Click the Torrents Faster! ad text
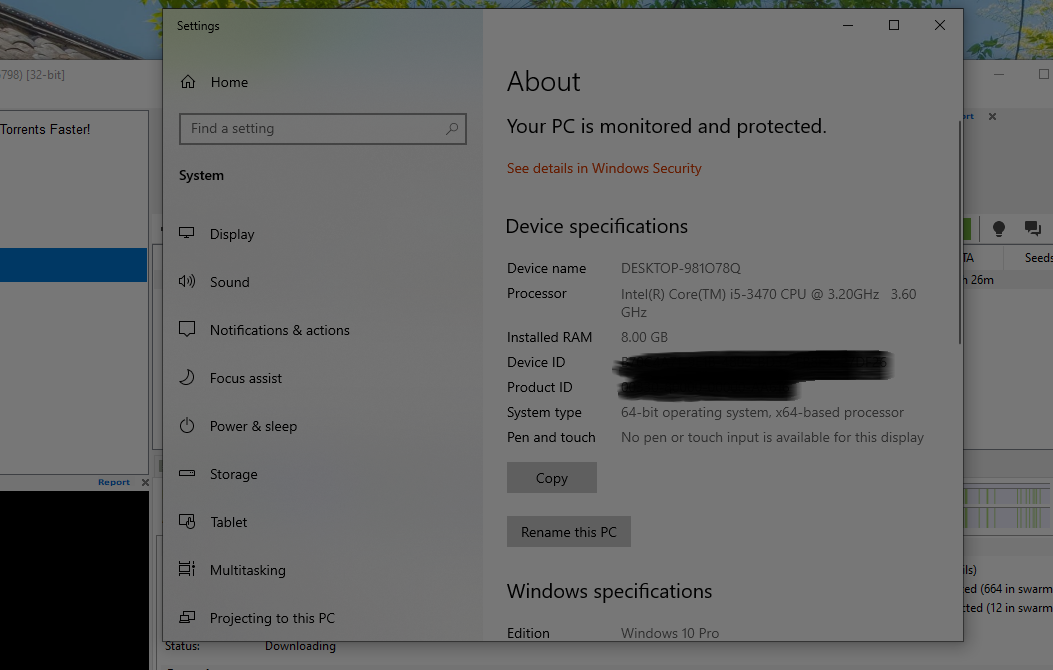1053x670 pixels. coord(45,130)
